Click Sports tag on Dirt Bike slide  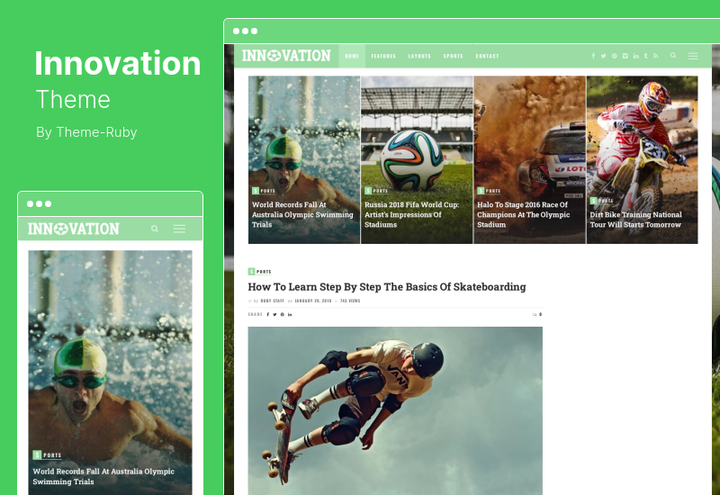(x=602, y=201)
